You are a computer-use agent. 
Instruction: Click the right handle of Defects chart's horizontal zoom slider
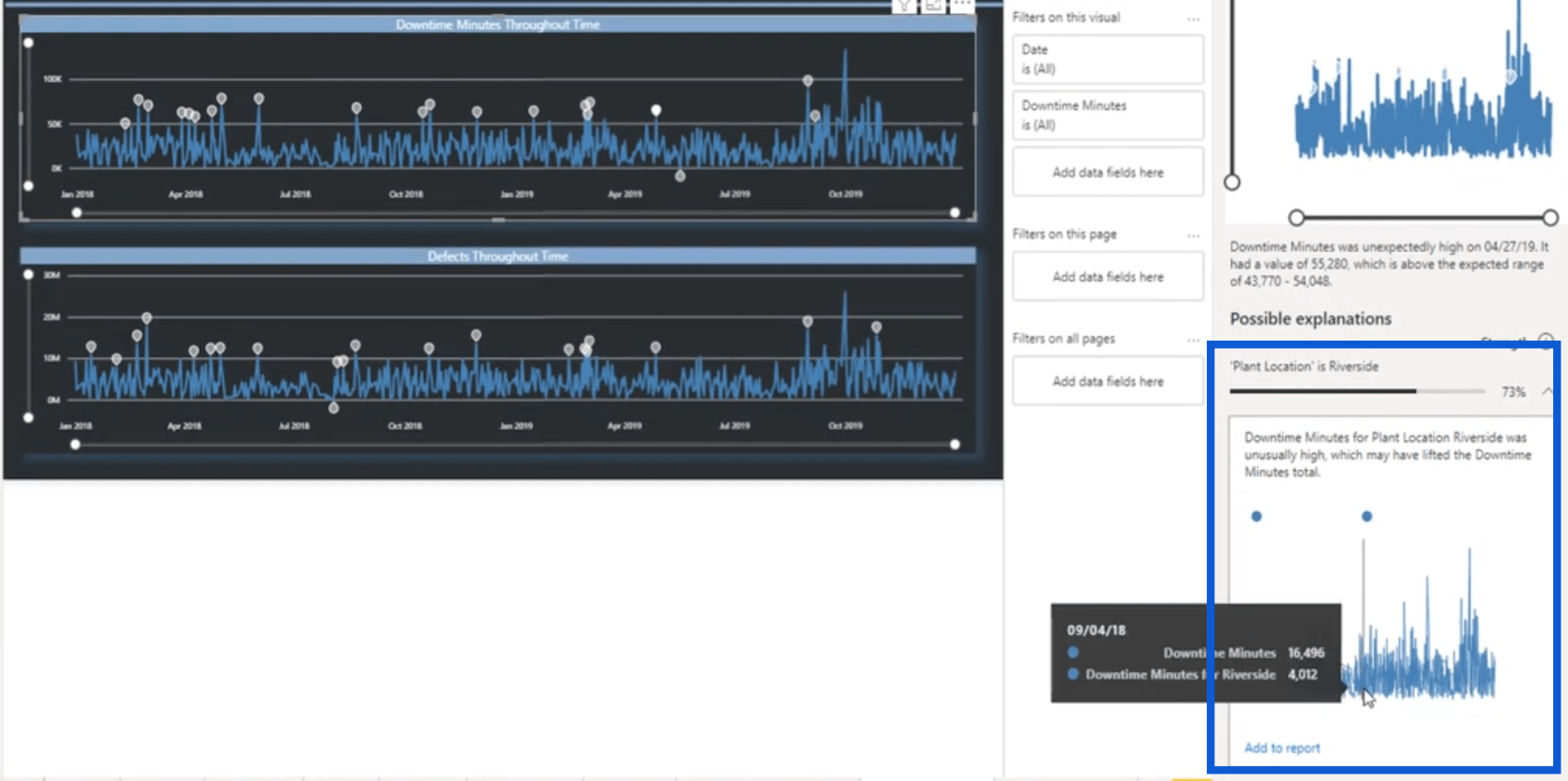coord(955,444)
